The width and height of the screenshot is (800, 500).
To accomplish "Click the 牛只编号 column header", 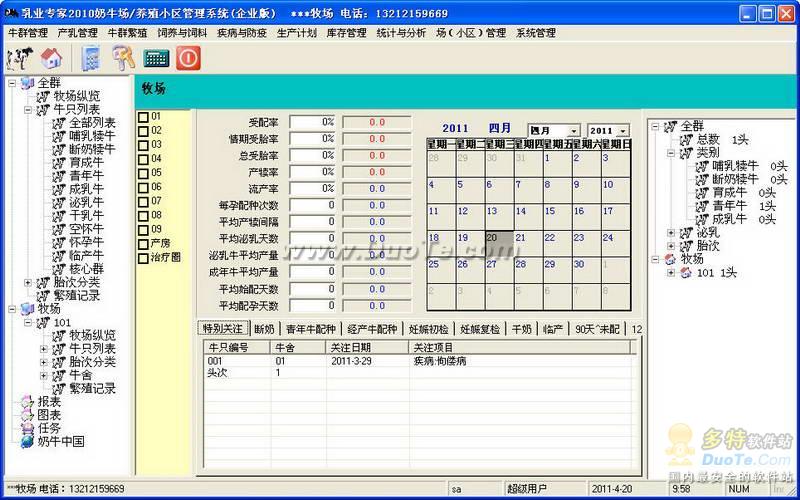I will (237, 347).
